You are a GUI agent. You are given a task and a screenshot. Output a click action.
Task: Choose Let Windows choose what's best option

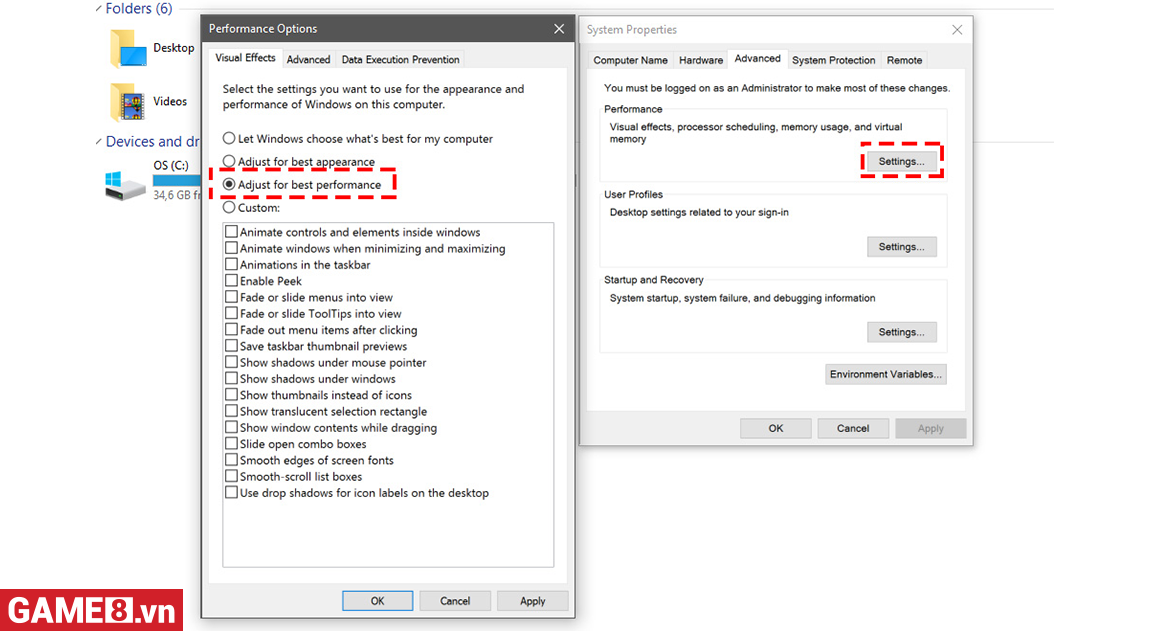[230, 139]
